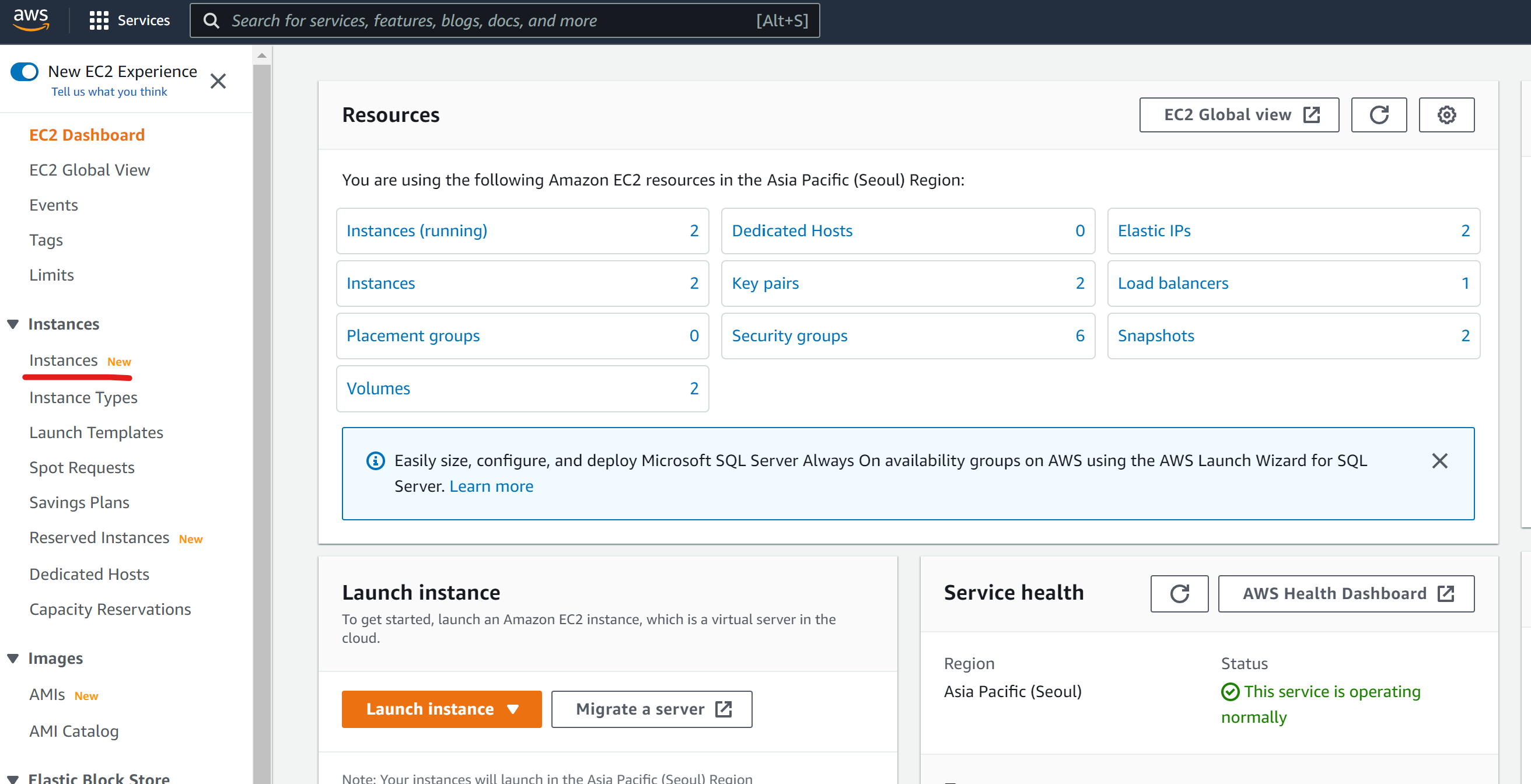Click the AWS logo home icon
Viewport: 1531px width, 784px height.
(31, 20)
